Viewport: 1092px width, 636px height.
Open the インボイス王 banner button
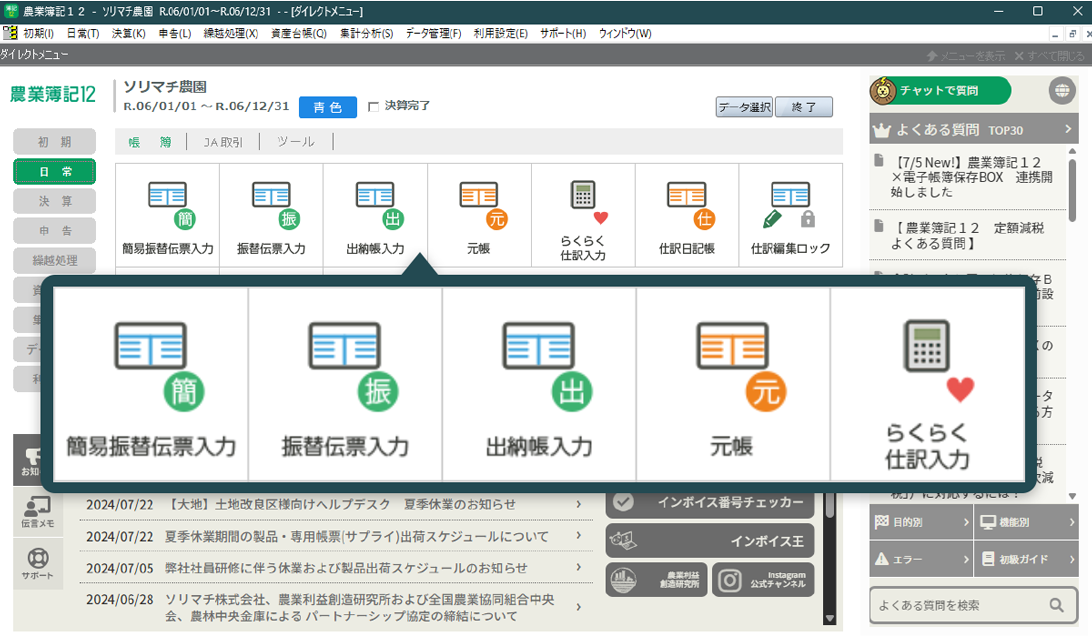tap(710, 541)
